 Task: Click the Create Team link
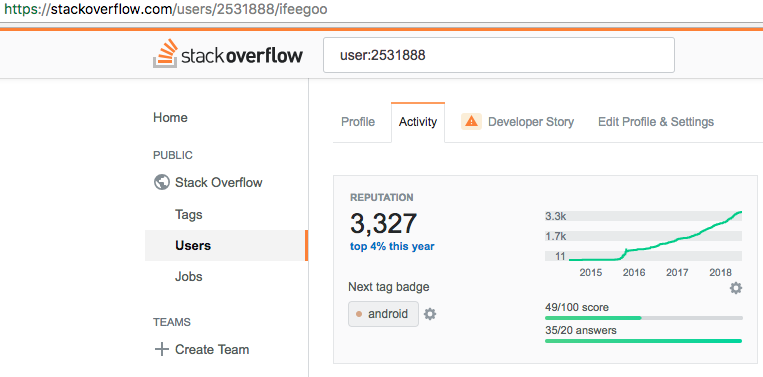[x=212, y=349]
